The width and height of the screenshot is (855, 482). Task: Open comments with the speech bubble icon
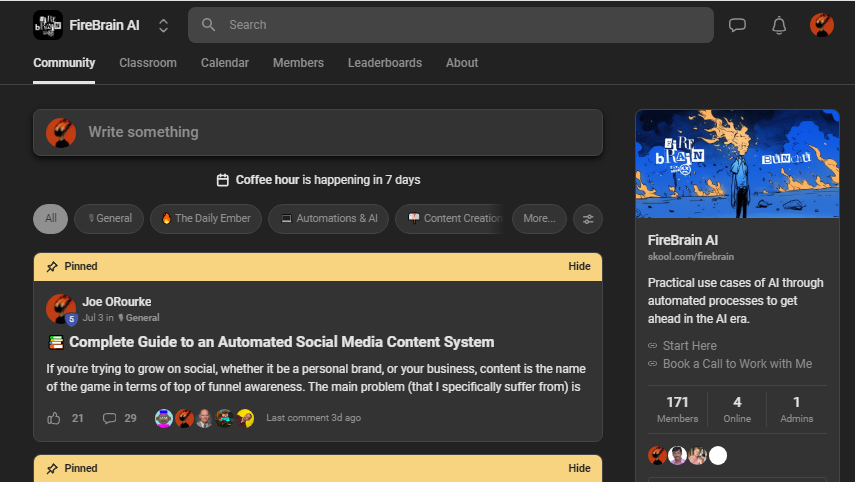point(110,418)
